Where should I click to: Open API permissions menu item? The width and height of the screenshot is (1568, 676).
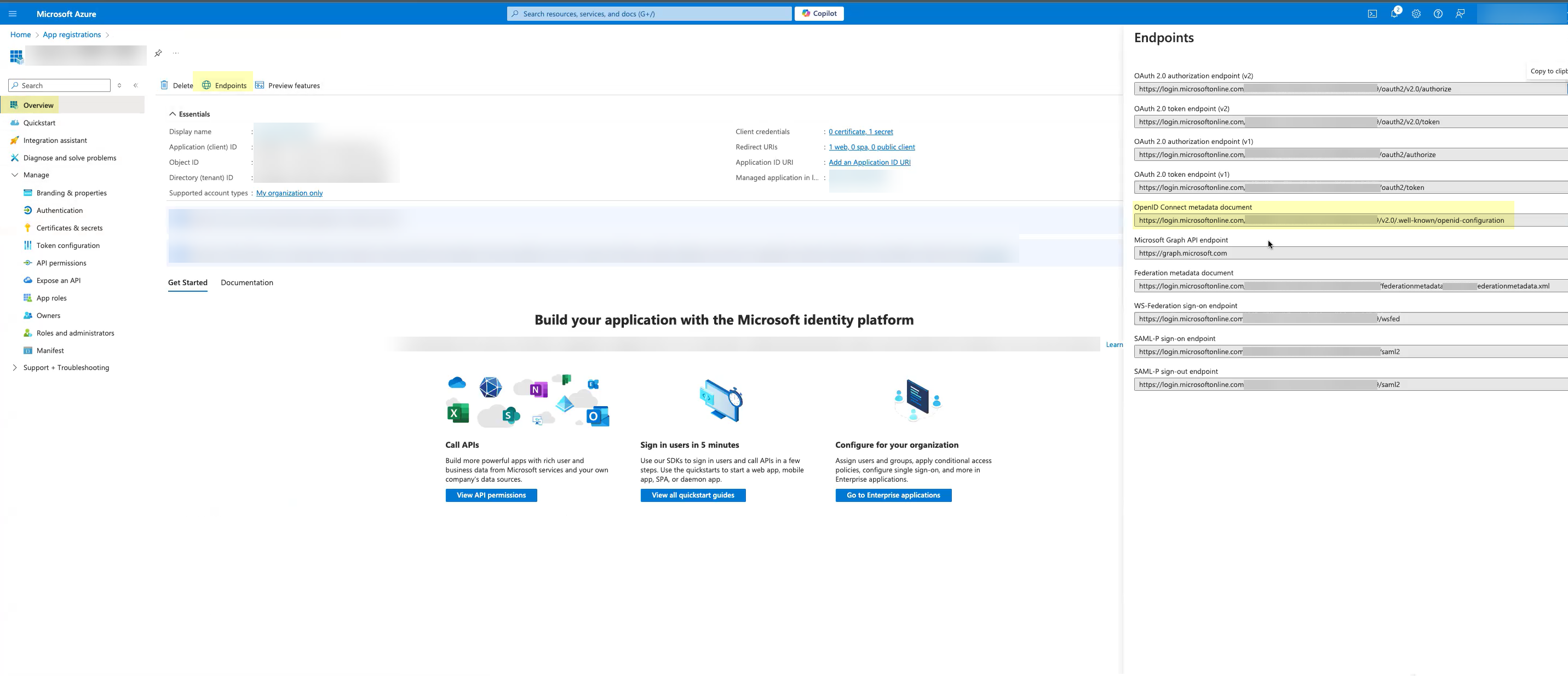[x=61, y=263]
